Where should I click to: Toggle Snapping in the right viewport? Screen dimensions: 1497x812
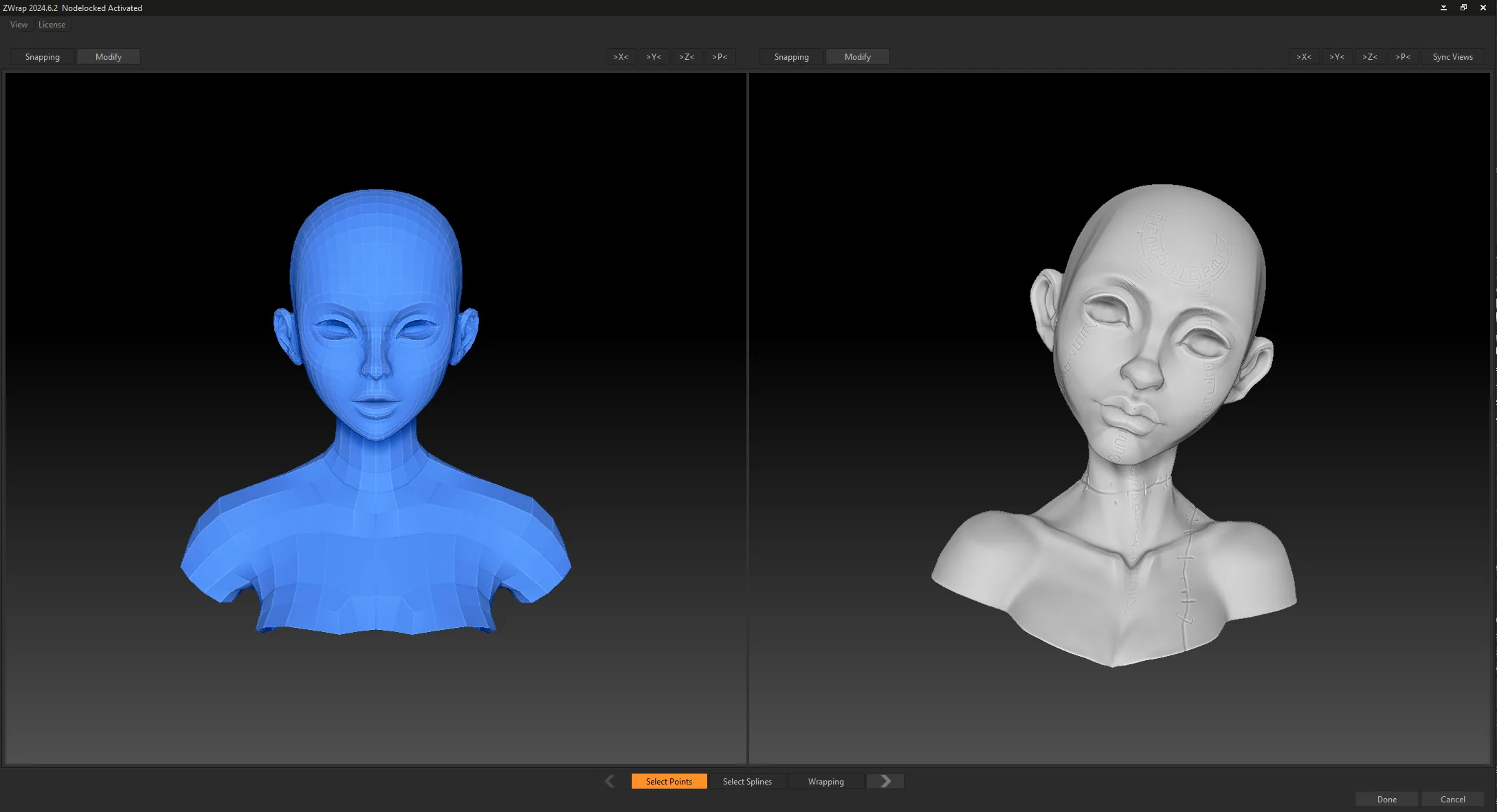point(792,57)
